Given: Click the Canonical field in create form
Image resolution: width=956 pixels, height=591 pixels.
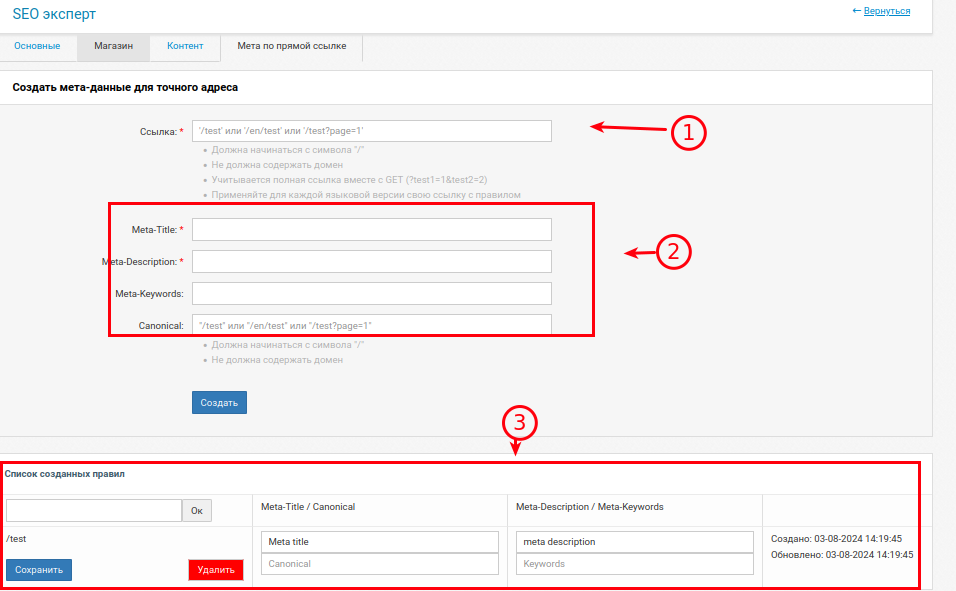Looking at the screenshot, I should pos(372,325).
